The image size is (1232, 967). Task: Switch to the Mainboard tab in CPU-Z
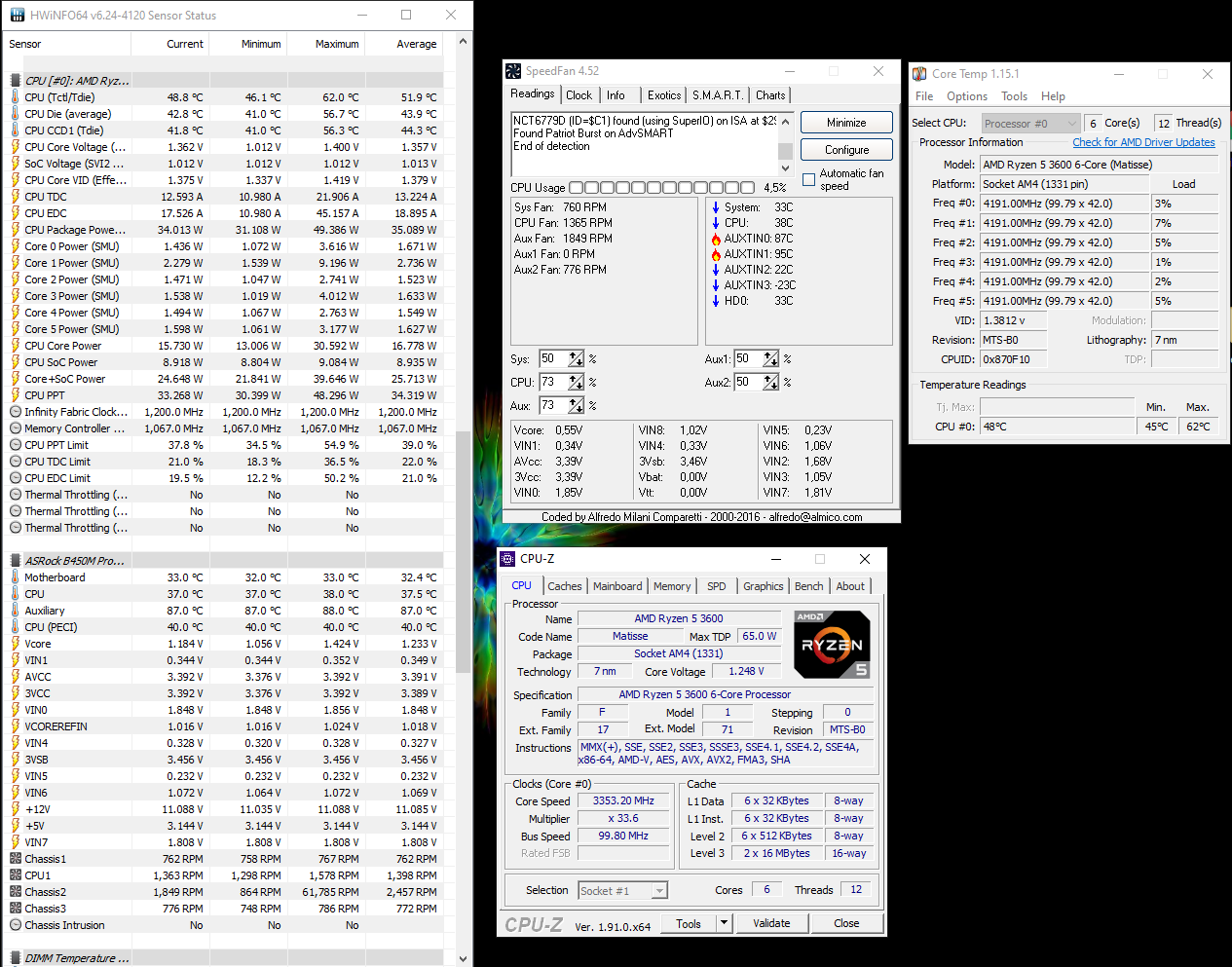pos(617,586)
